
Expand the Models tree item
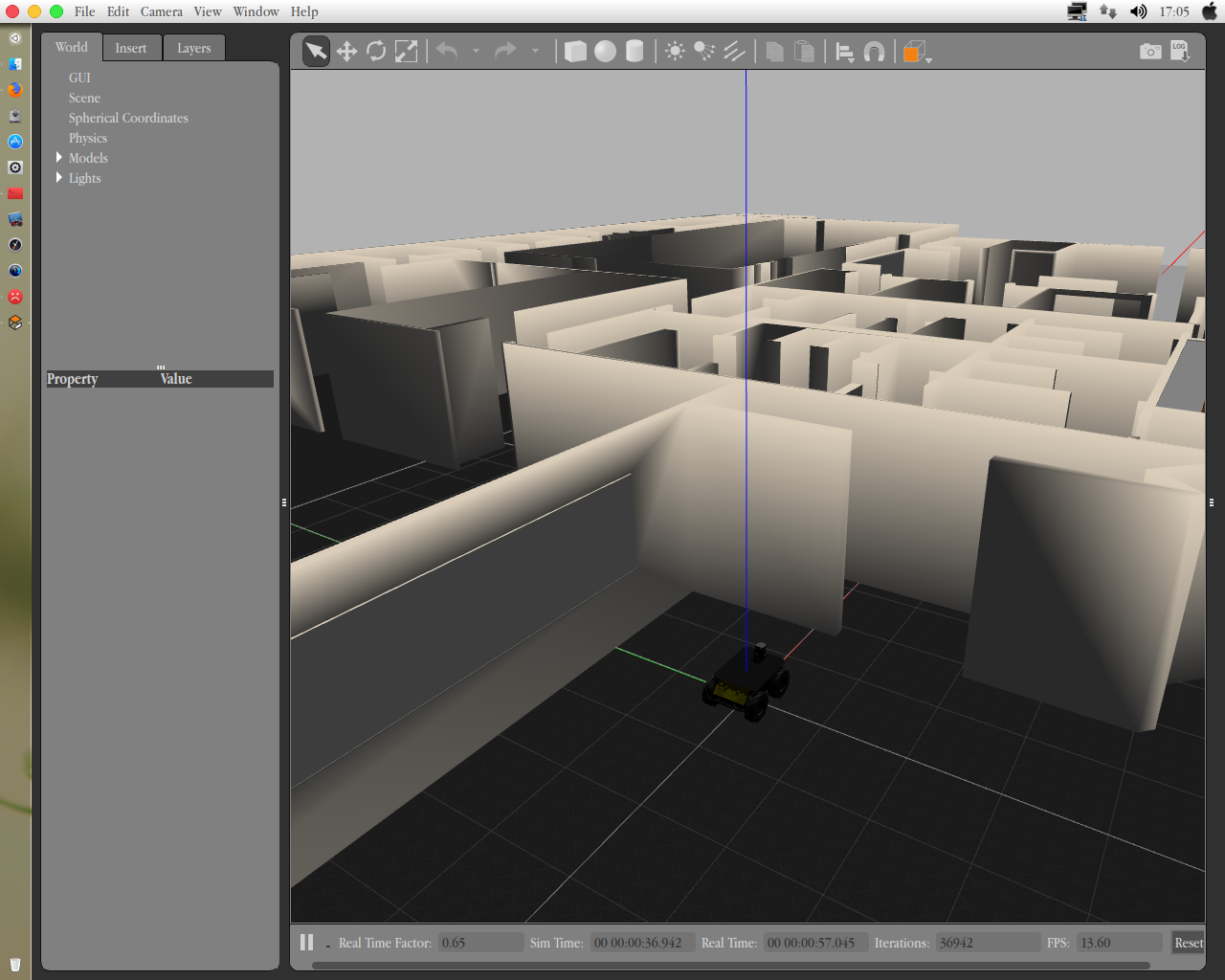(x=59, y=158)
